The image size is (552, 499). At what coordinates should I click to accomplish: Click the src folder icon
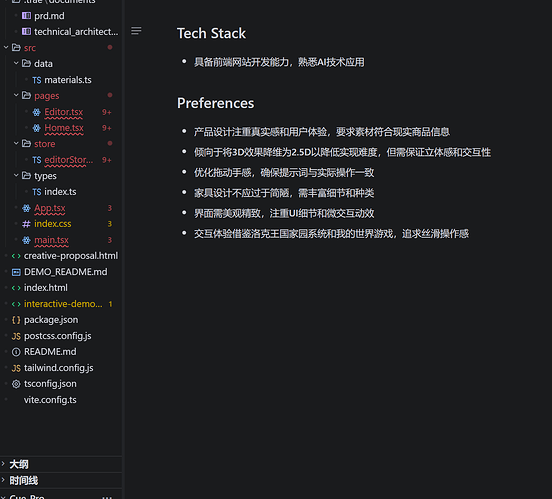(x=16, y=47)
